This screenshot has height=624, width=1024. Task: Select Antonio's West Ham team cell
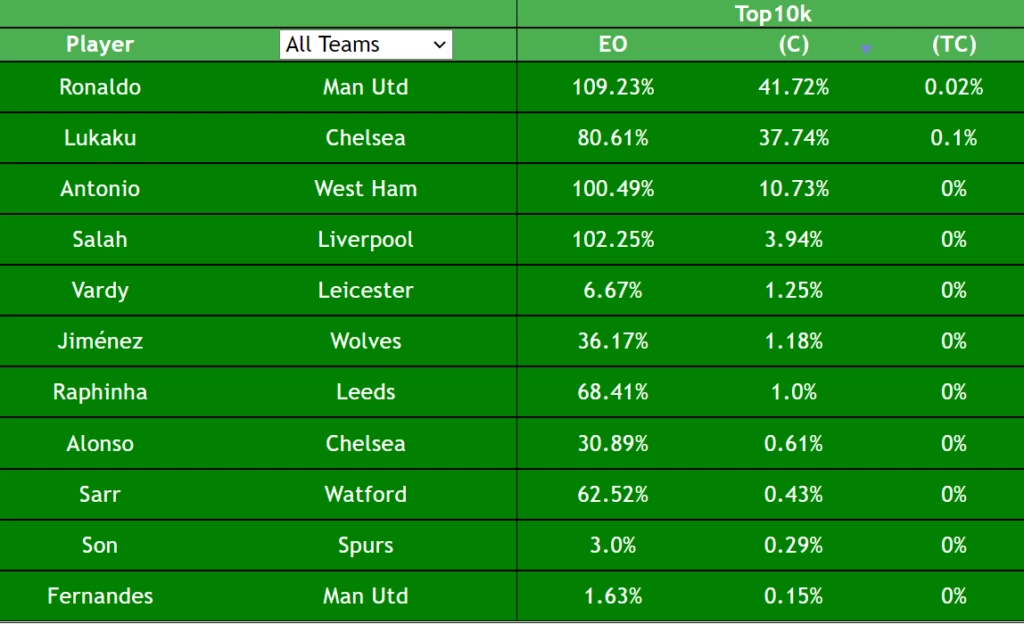pos(366,189)
